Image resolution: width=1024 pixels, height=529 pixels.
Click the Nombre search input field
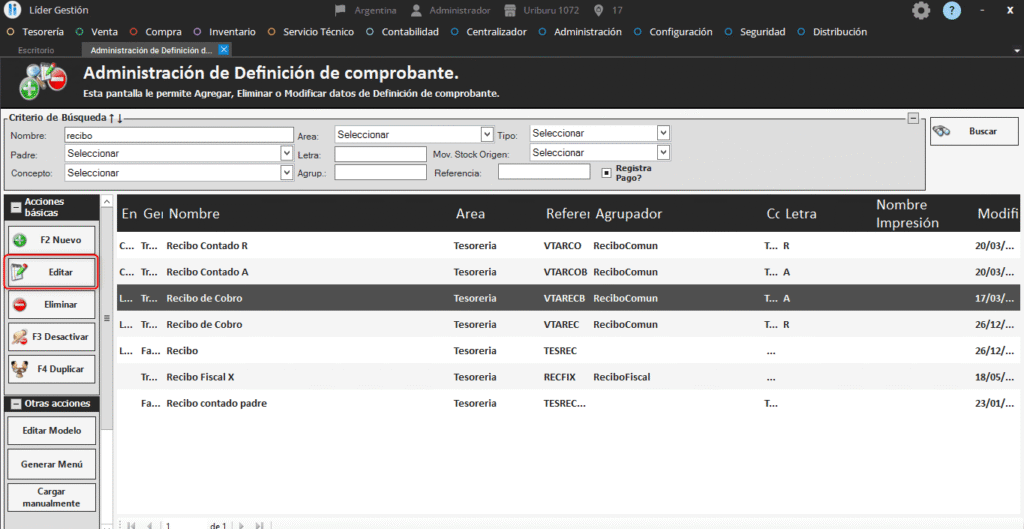point(178,134)
